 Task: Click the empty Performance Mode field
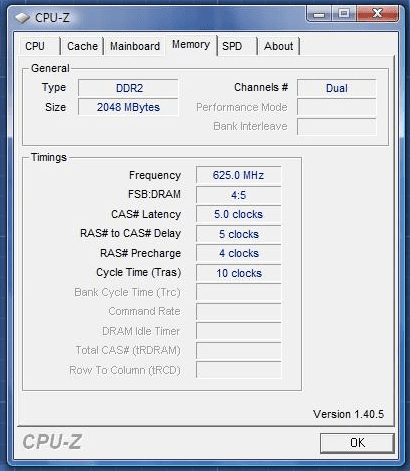click(x=337, y=107)
